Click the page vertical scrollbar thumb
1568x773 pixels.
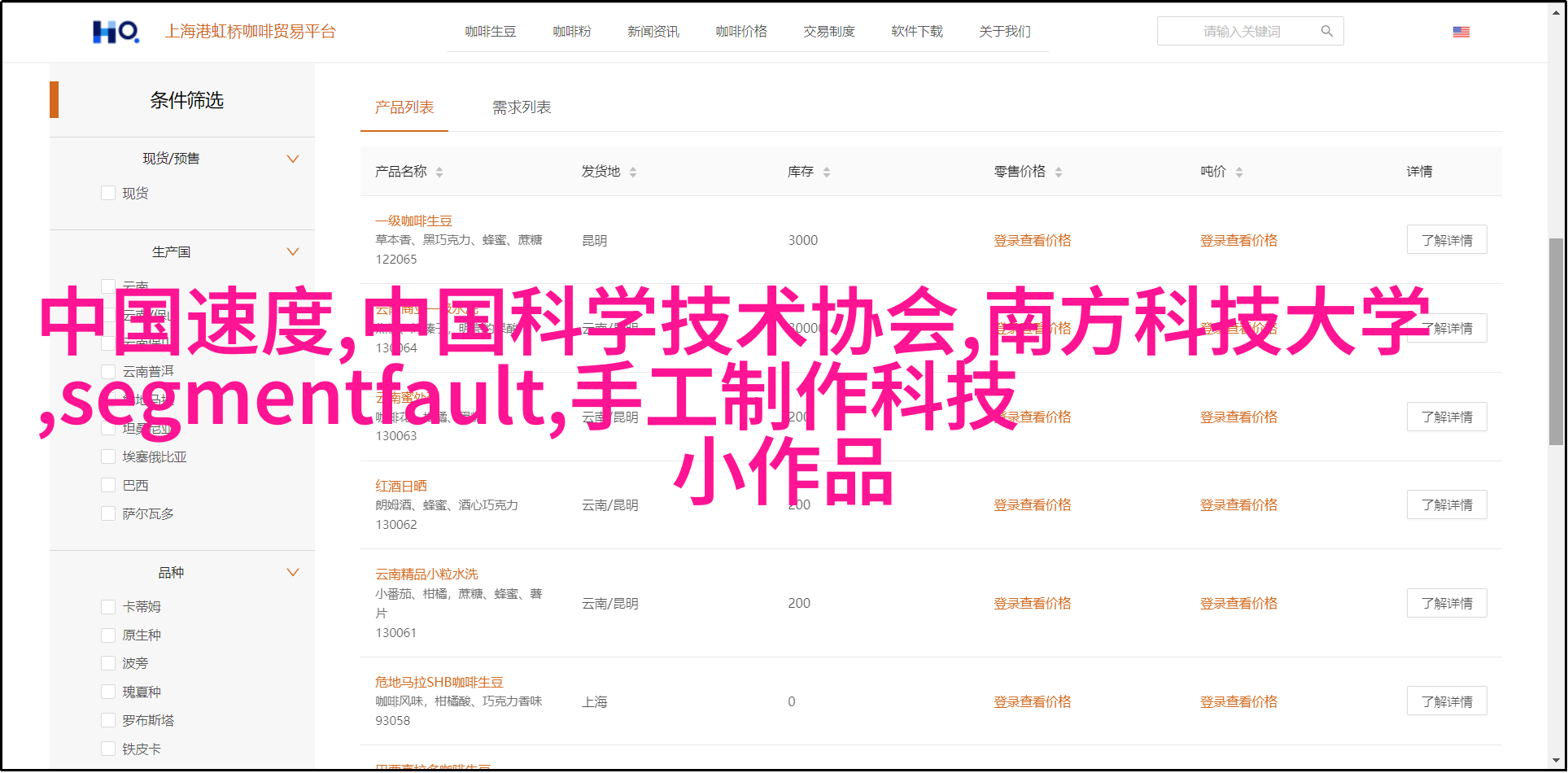click(1556, 341)
